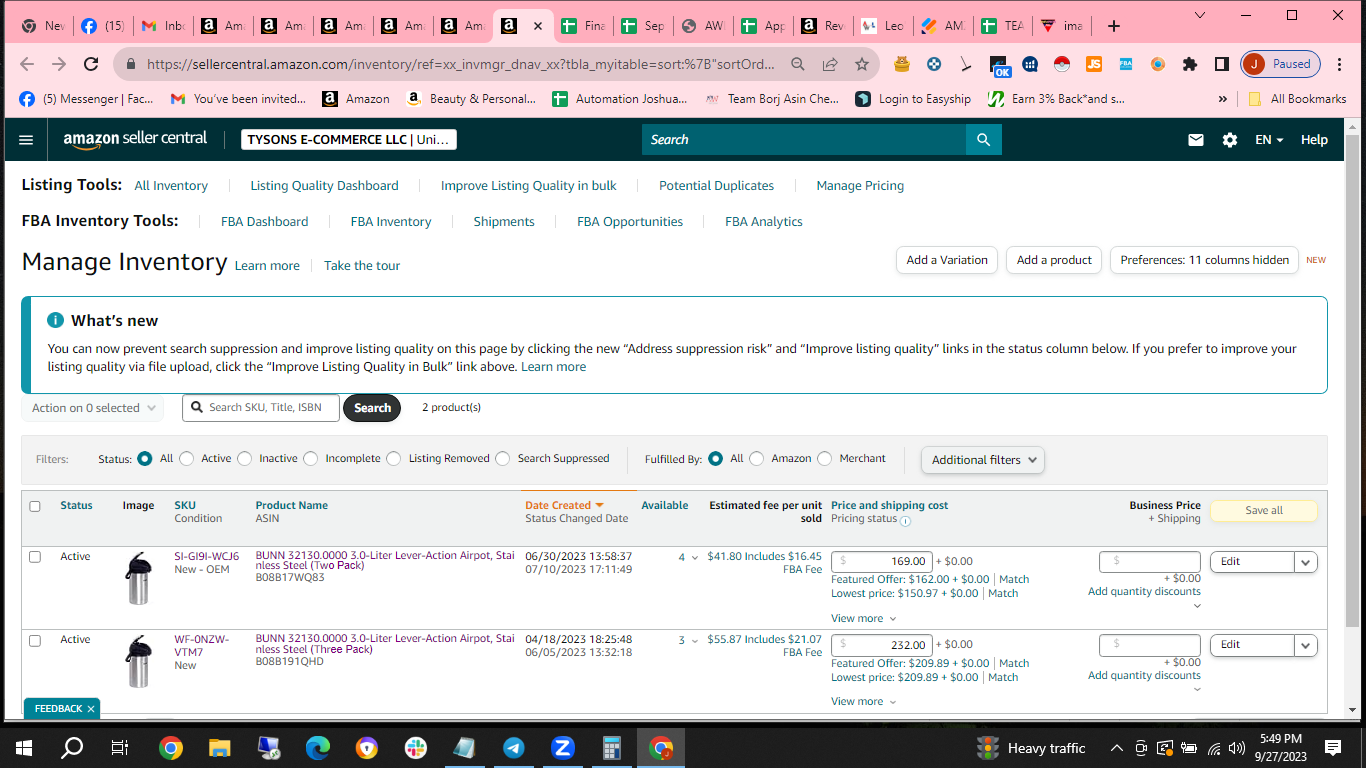Expand available quantity details for 4 units
1366x768 pixels.
pos(695,558)
